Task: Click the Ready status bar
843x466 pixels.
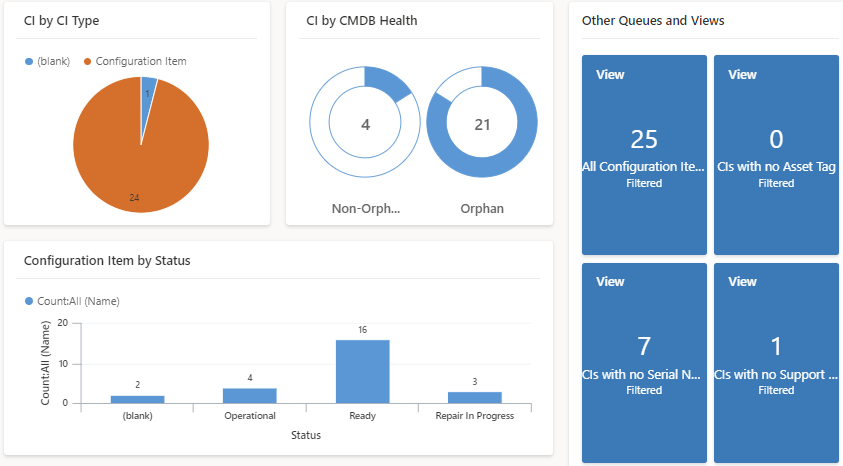Action: point(362,371)
